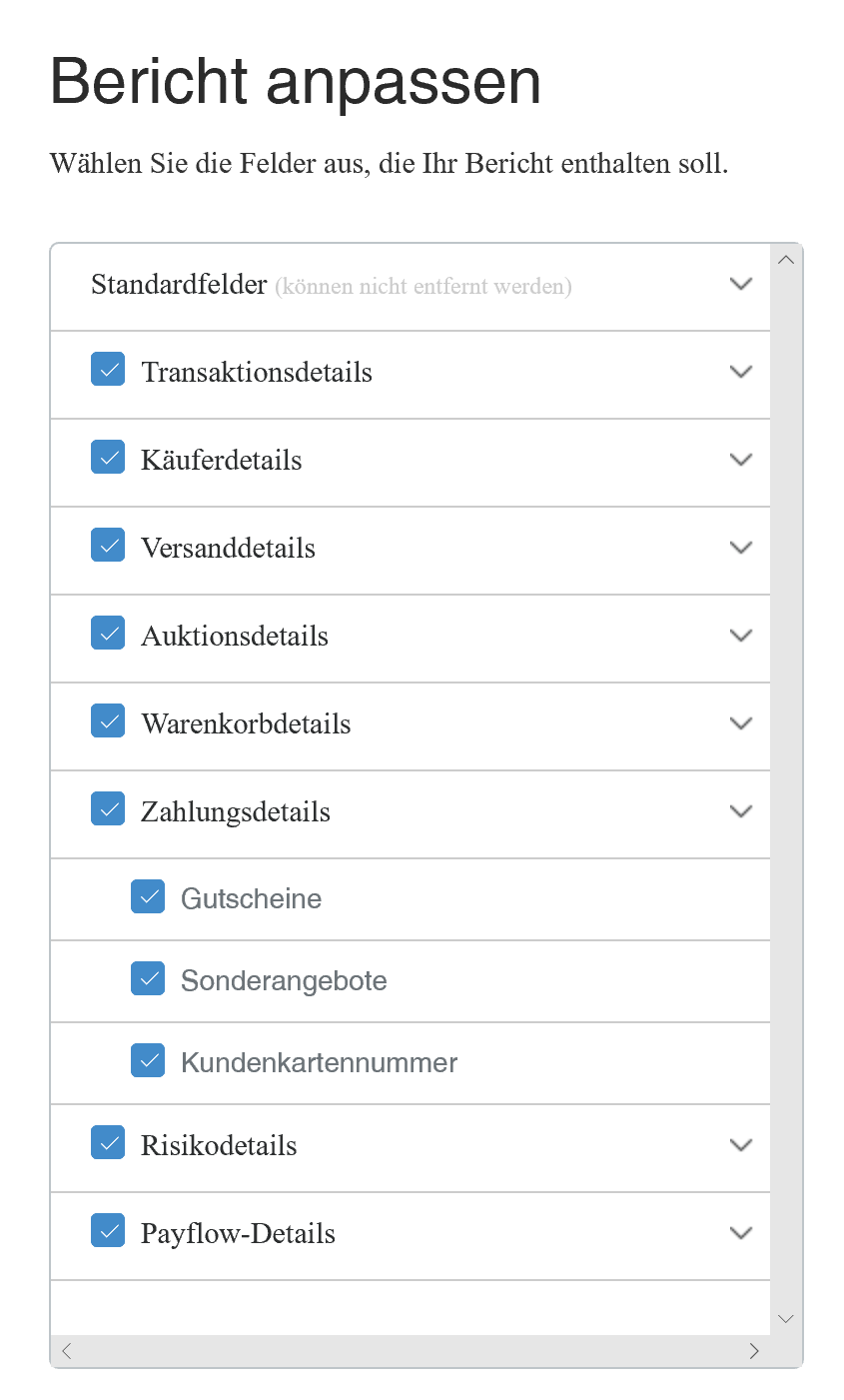Click the scroll down arrow
844x1400 pixels.
[786, 1319]
